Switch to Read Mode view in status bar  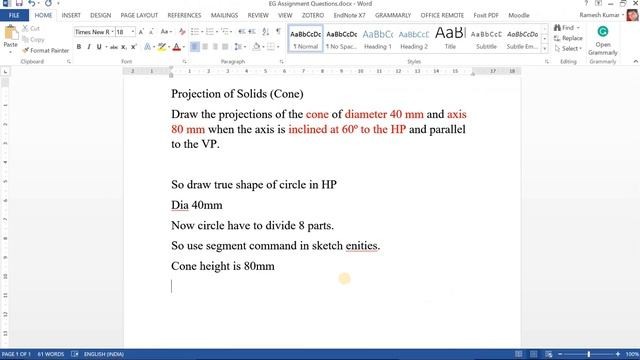pos(518,354)
